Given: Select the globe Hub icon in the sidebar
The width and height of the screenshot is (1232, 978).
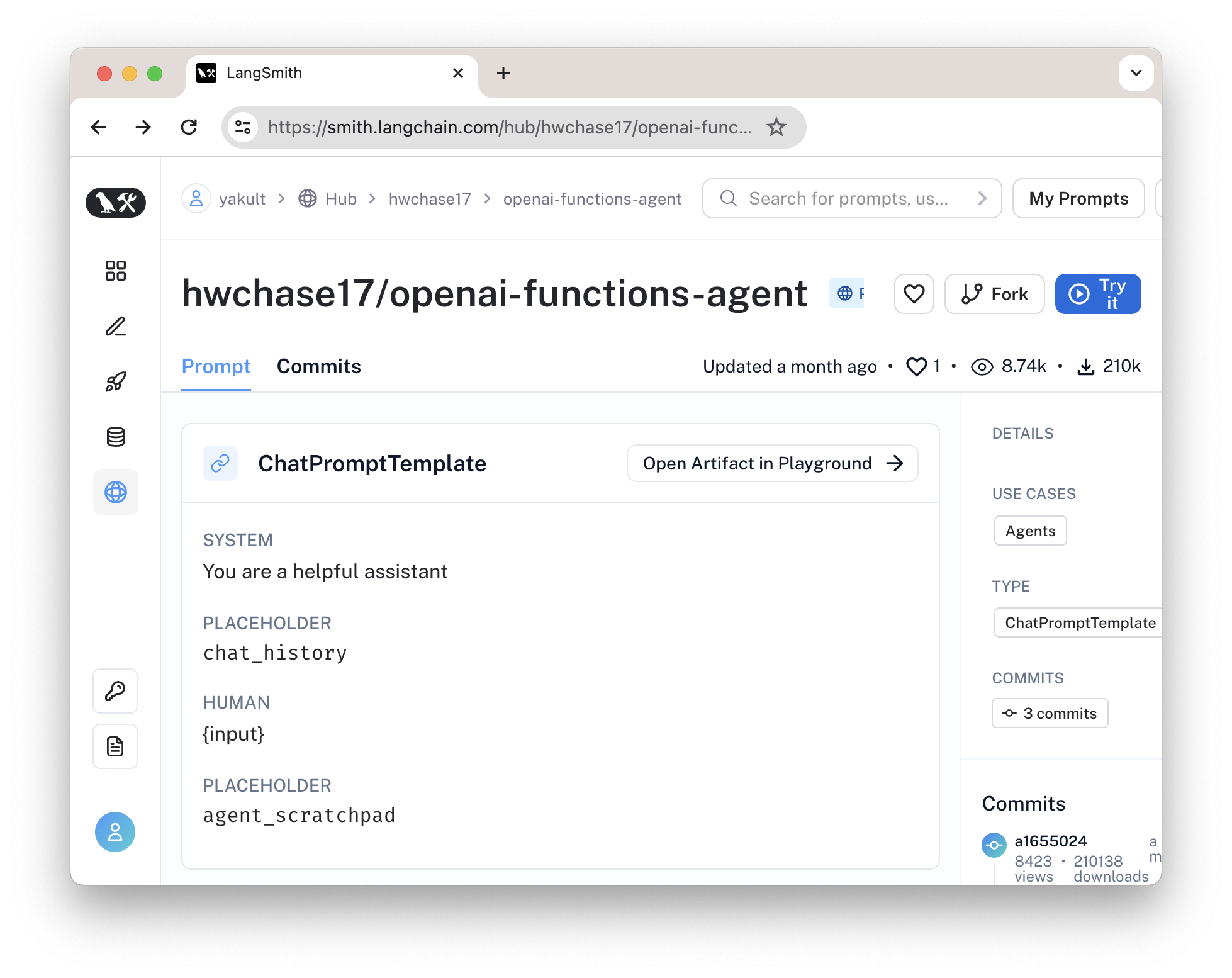Looking at the screenshot, I should pos(116,492).
